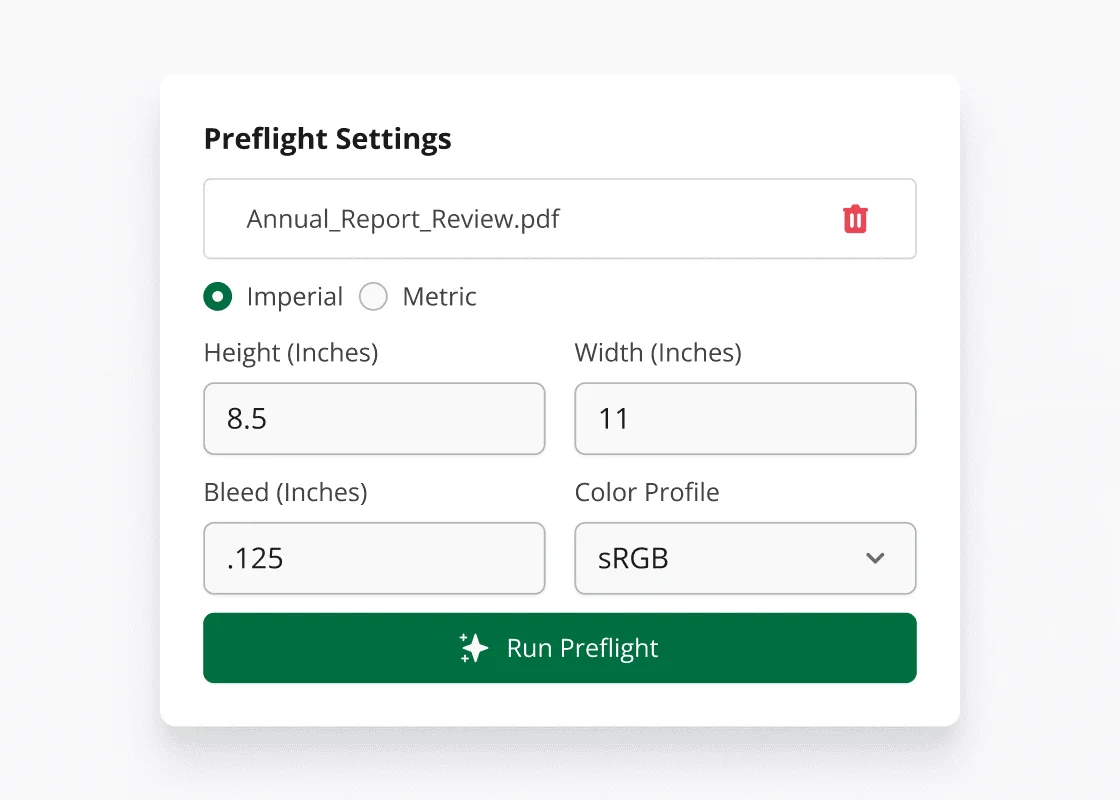The width and height of the screenshot is (1120, 800).
Task: Delete the uploaded file with the trash icon
Action: pos(855,219)
